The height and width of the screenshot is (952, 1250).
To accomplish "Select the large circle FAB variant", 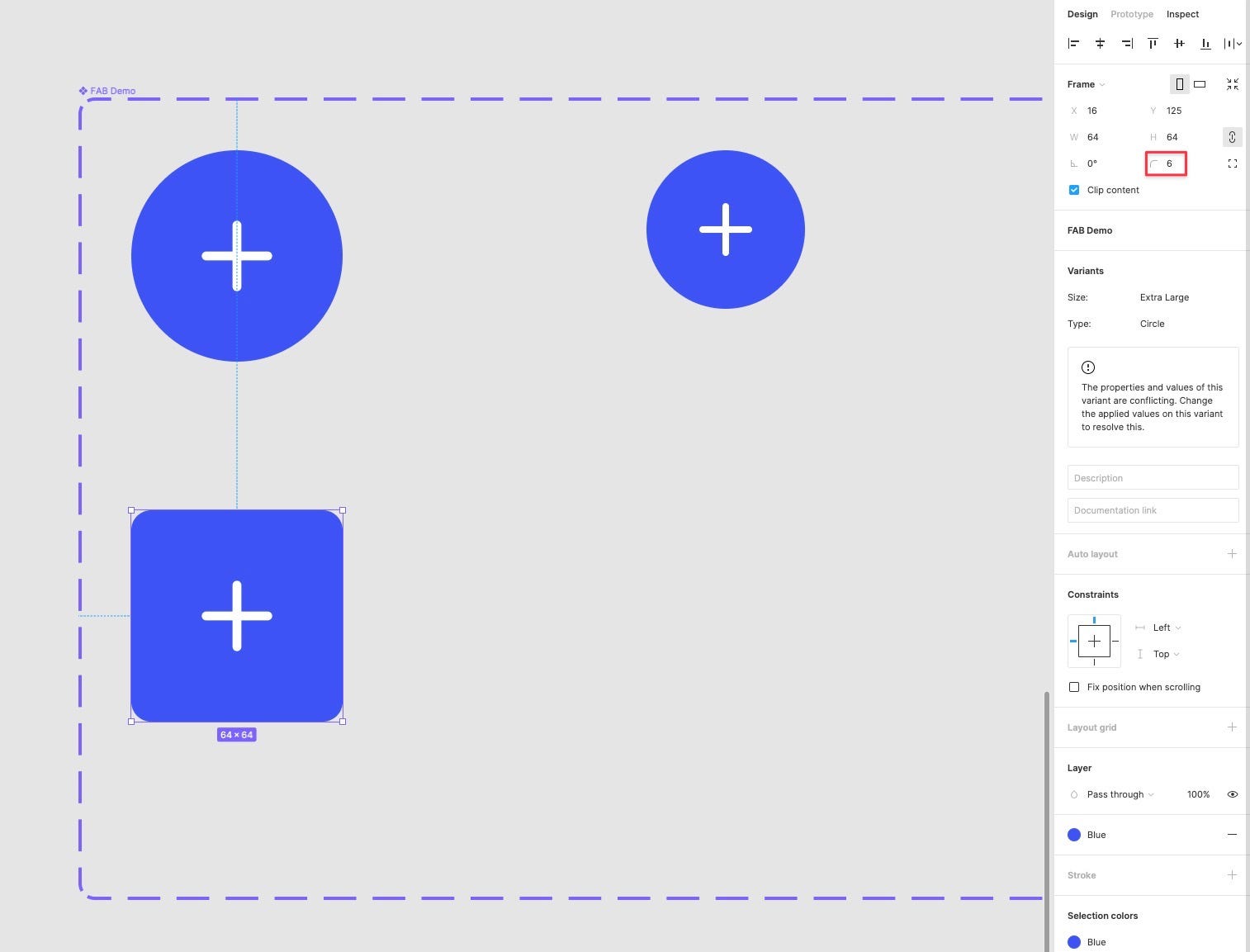I will tap(237, 256).
